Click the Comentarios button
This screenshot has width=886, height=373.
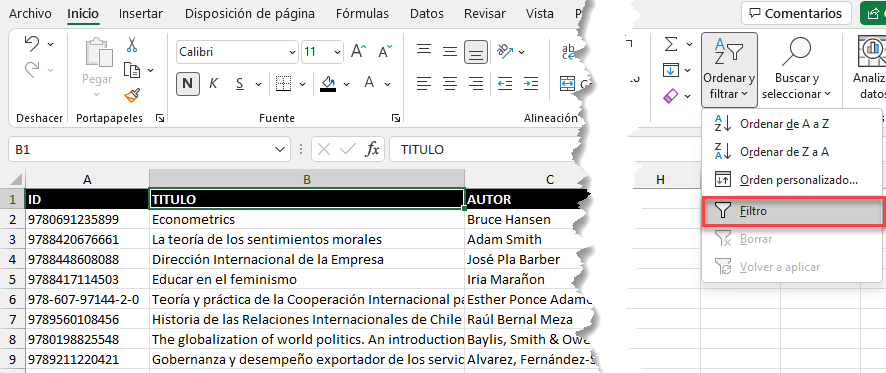tap(796, 14)
